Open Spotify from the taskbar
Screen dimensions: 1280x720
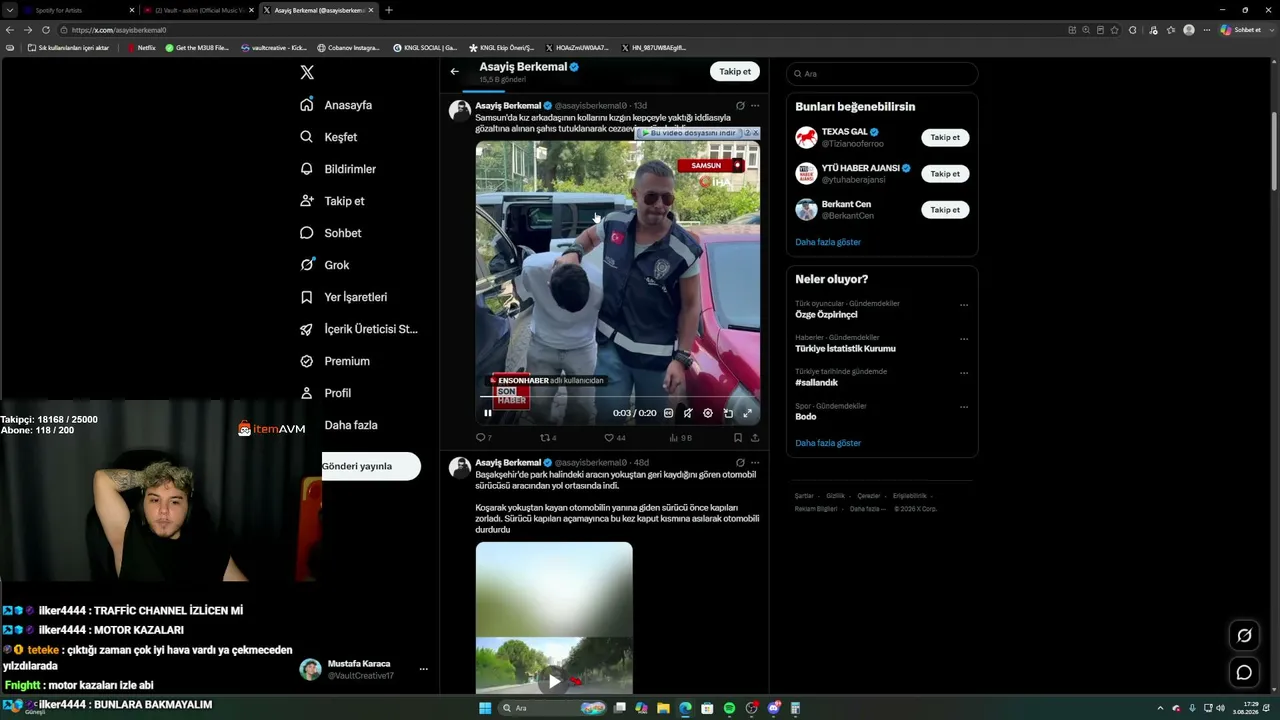pos(729,708)
